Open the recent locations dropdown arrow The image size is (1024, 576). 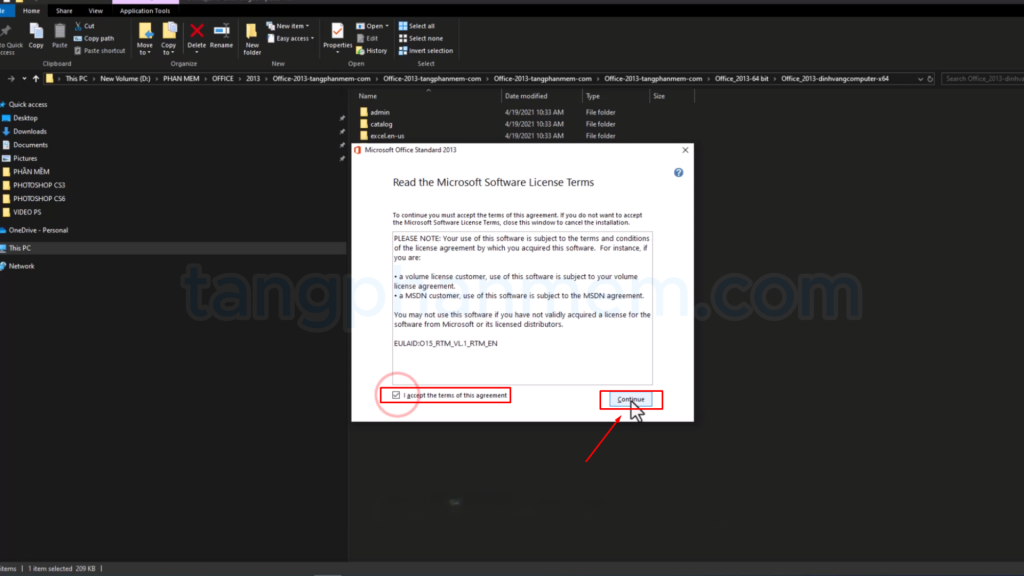[24, 78]
